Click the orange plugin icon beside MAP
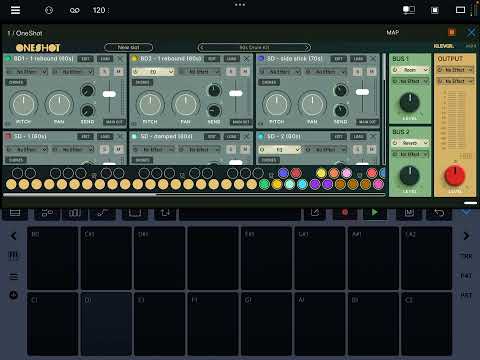This screenshot has width=480, height=360. (452, 32)
